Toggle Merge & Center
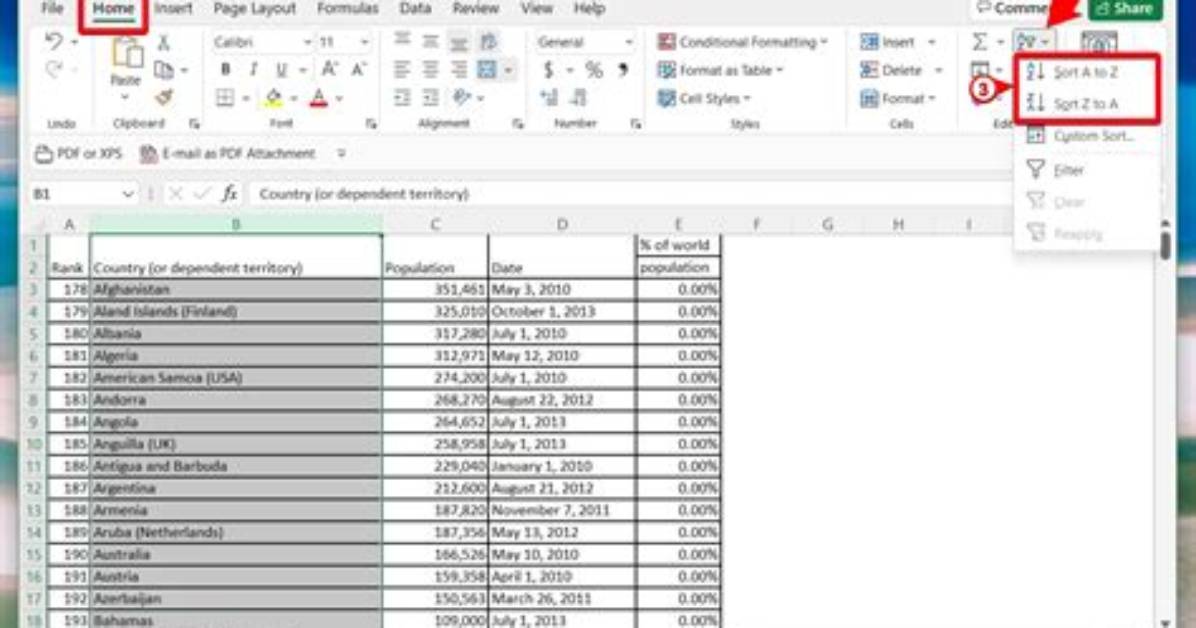Image resolution: width=1196 pixels, height=628 pixels. point(487,70)
